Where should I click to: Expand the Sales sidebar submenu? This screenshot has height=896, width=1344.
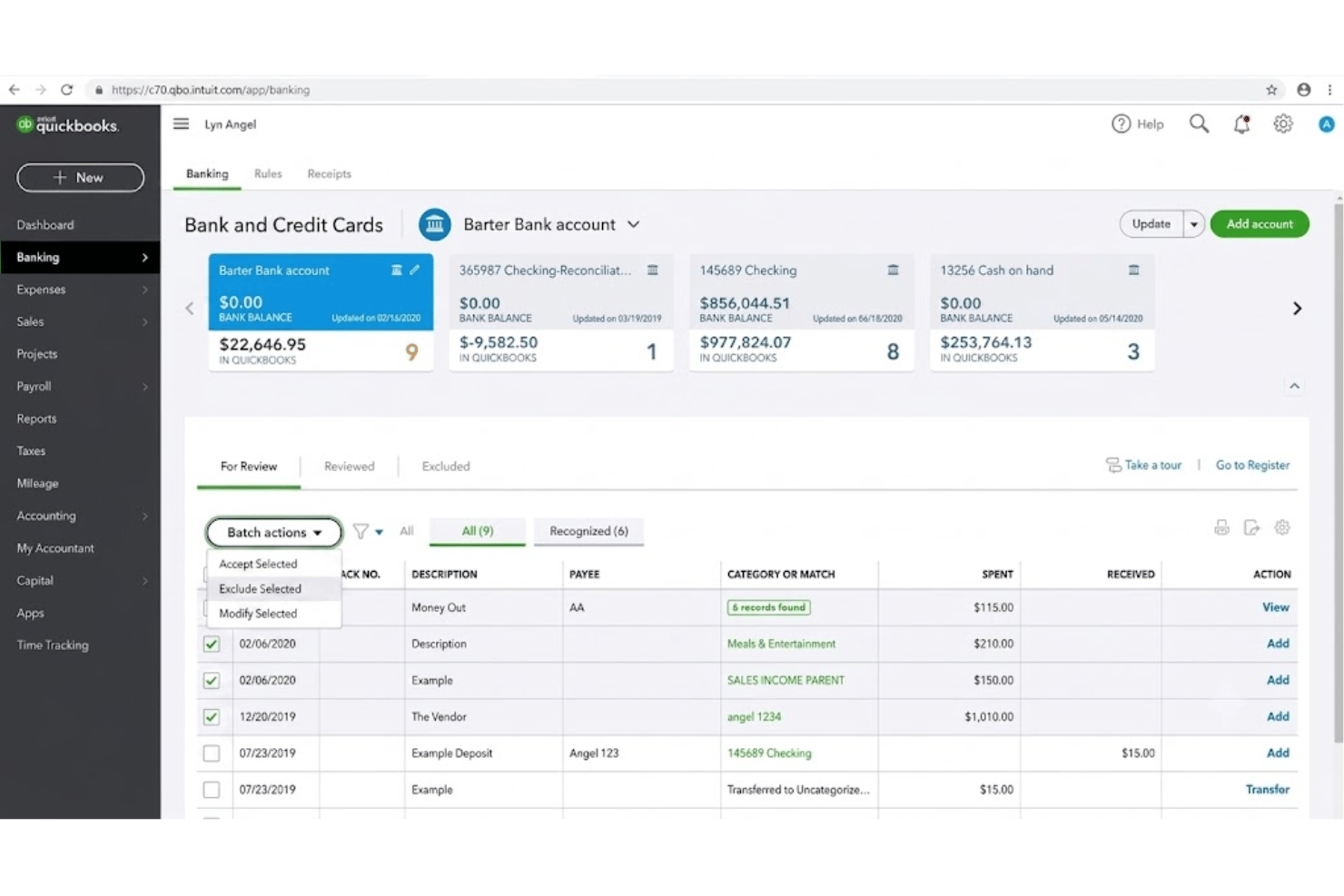(x=145, y=322)
